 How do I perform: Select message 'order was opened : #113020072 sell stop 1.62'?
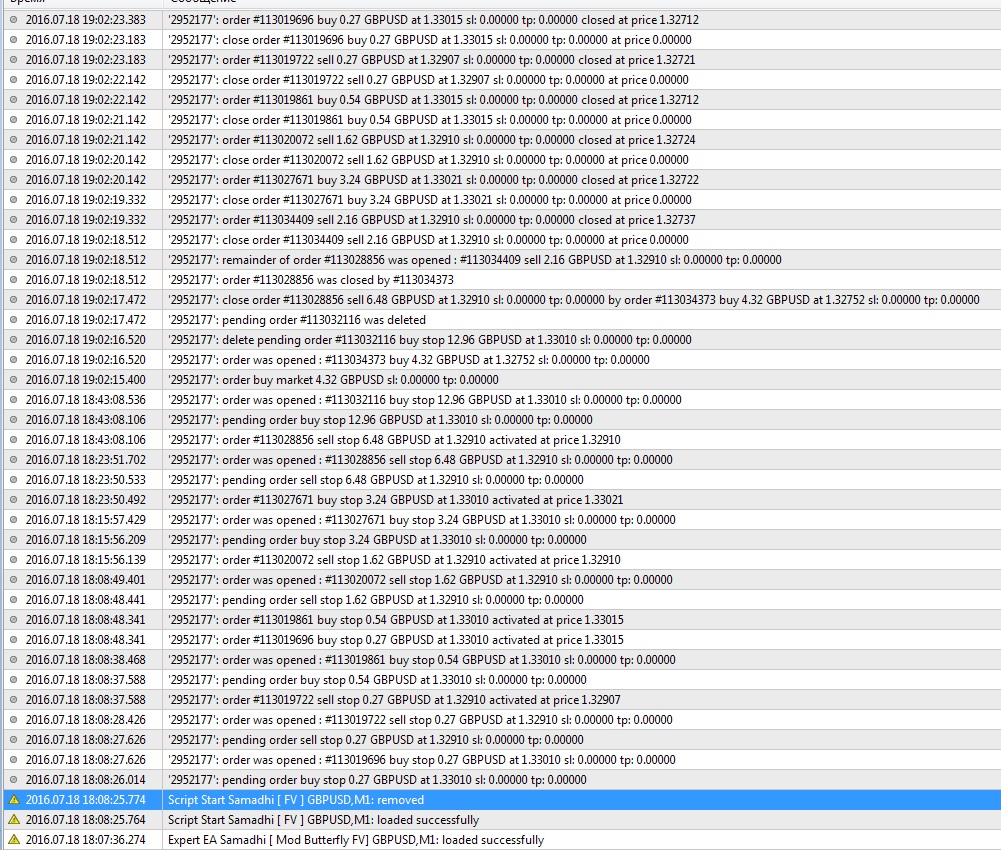pos(420,580)
